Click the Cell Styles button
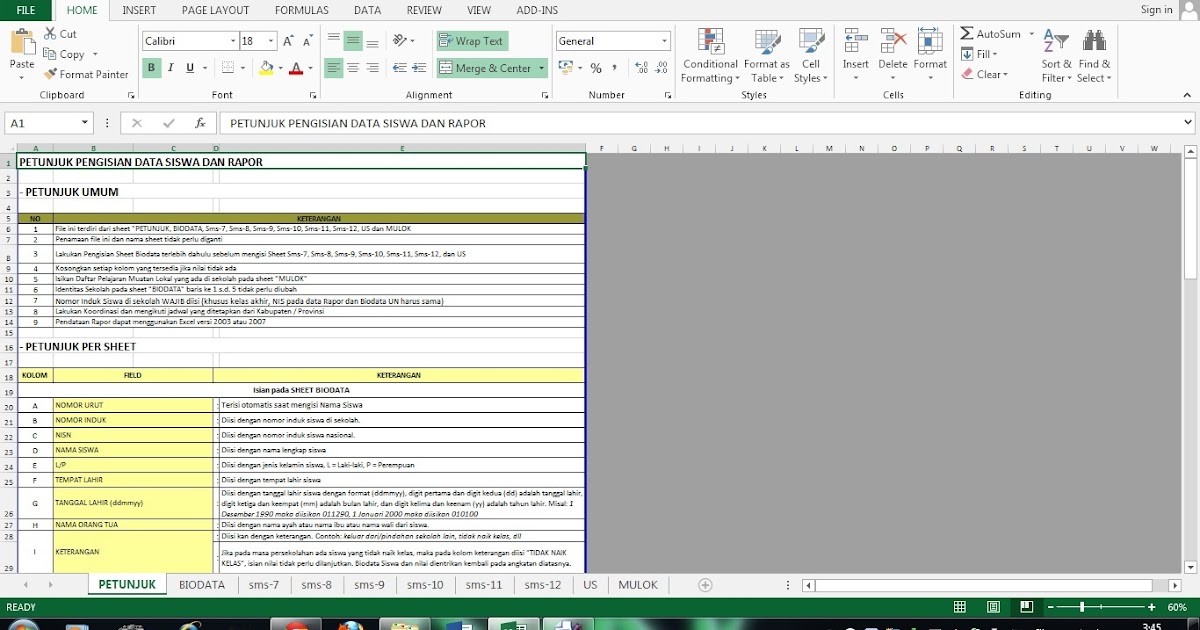 tap(811, 56)
